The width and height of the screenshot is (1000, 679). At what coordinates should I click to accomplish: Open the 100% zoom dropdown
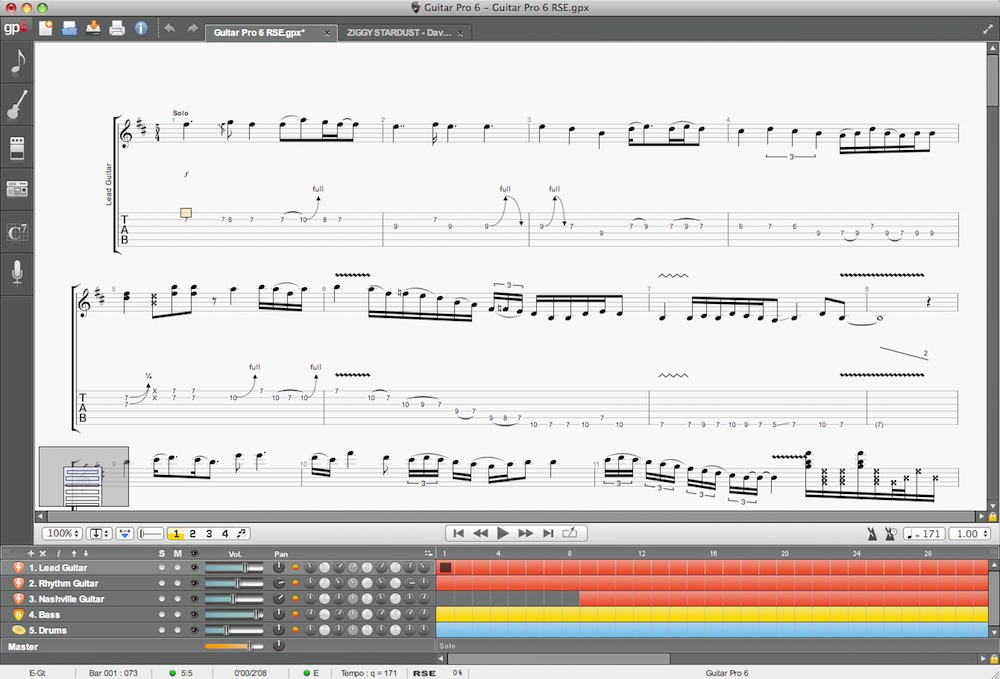(61, 534)
